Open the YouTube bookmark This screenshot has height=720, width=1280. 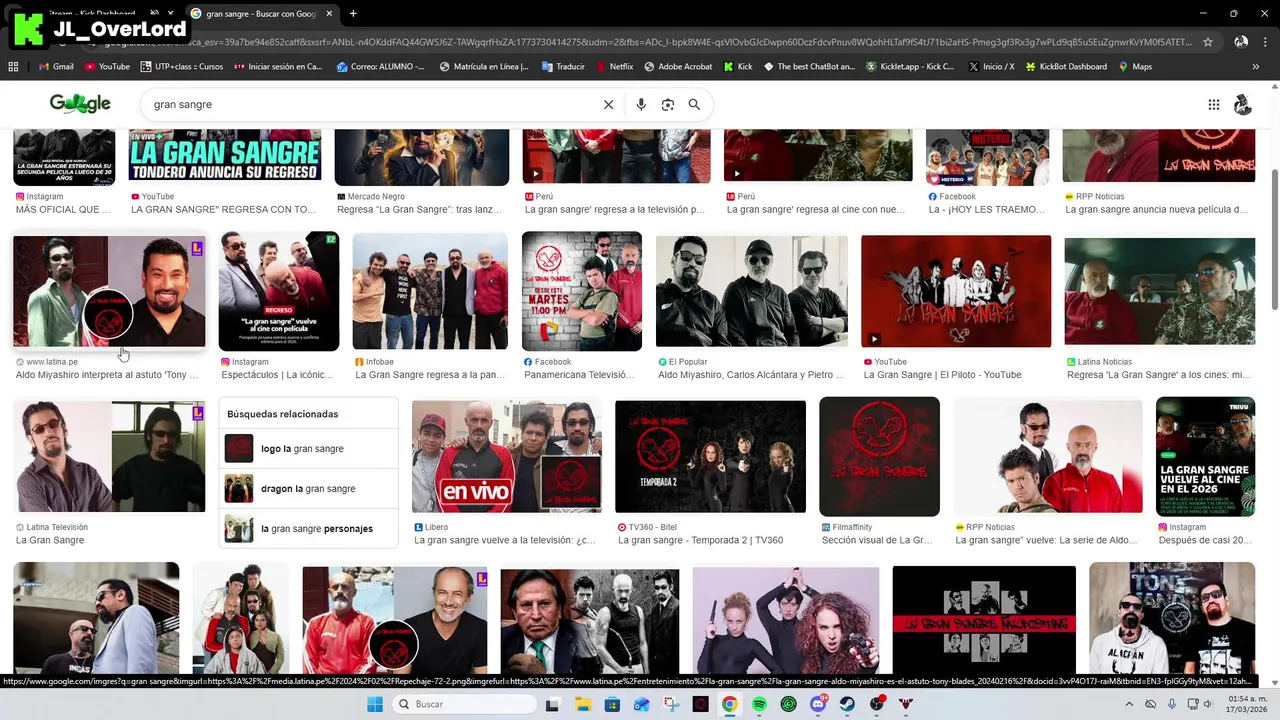107,67
